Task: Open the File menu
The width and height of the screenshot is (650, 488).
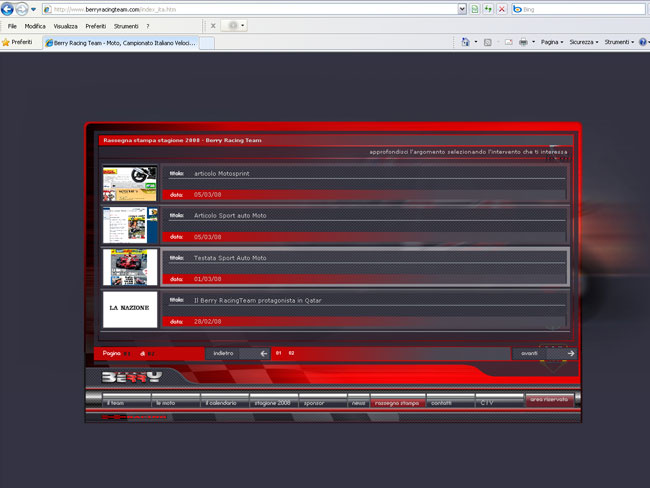Action: (x=12, y=26)
